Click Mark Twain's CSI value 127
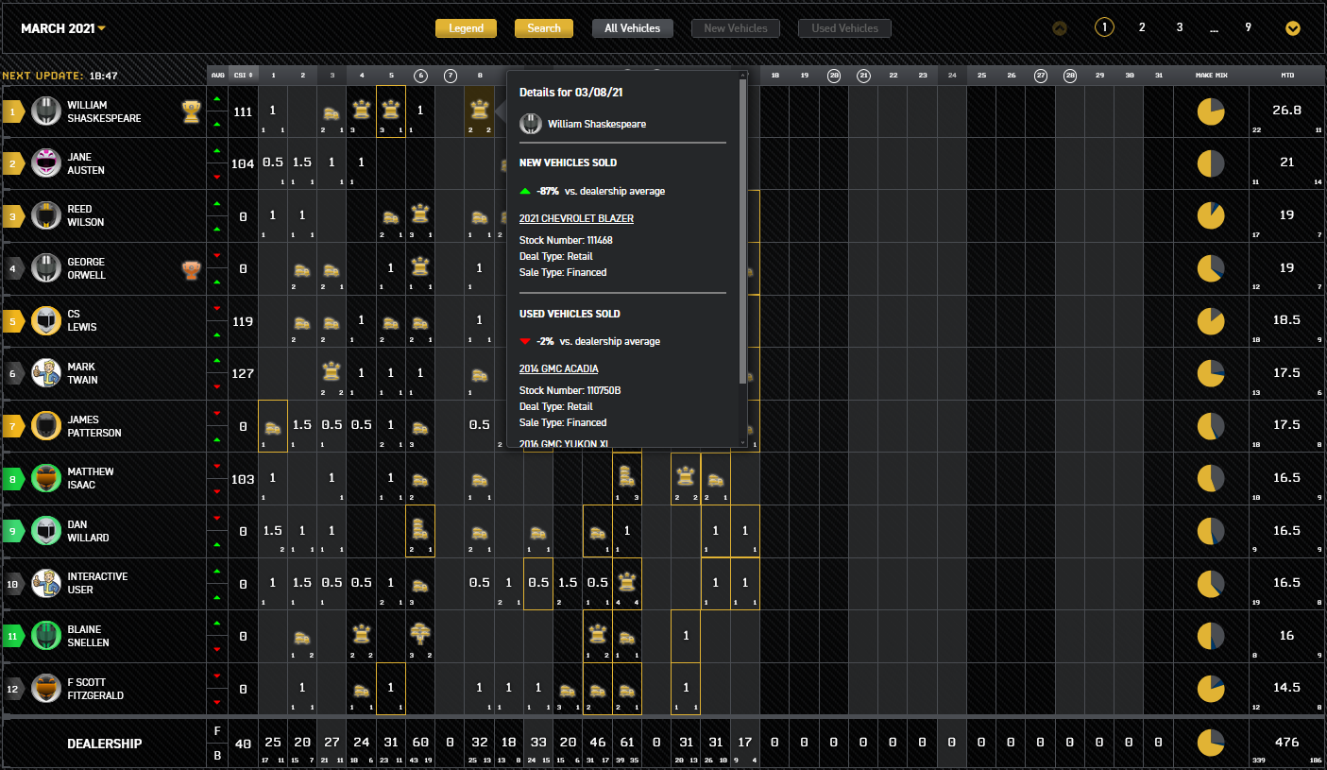 pos(242,373)
